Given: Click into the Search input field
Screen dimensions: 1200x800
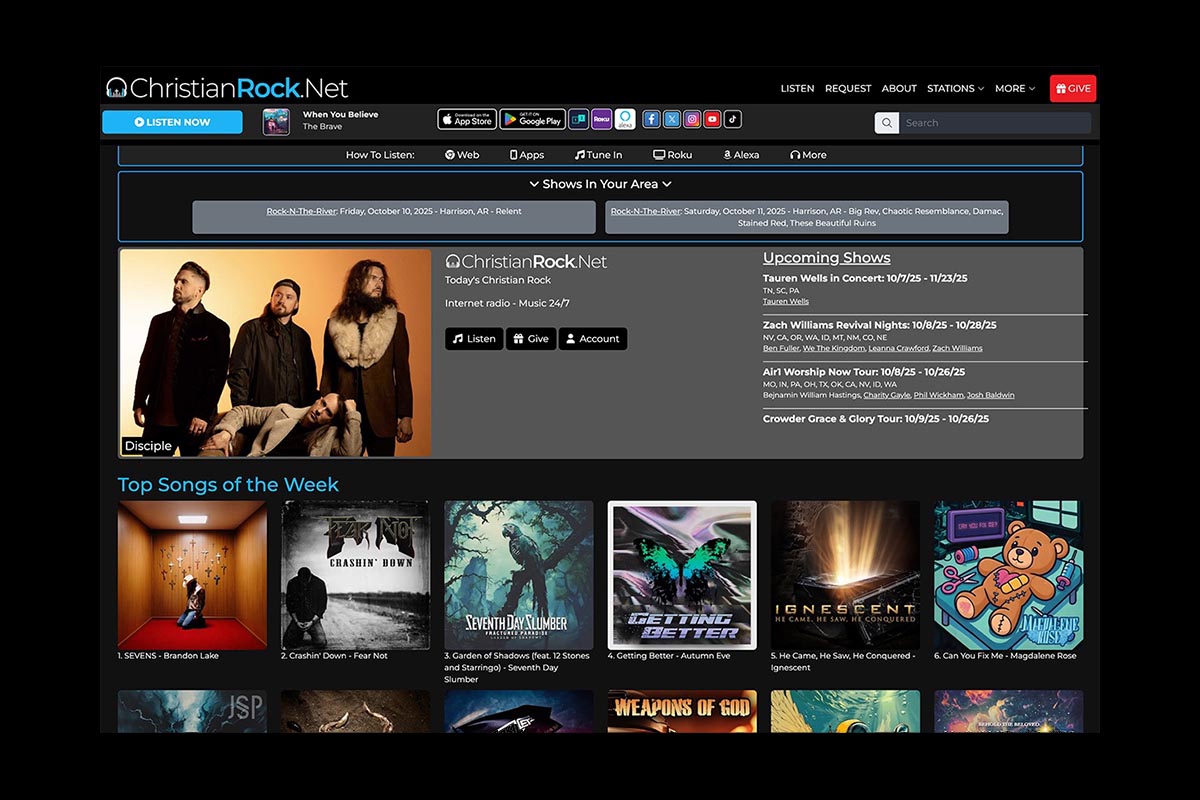Looking at the screenshot, I should (993, 123).
